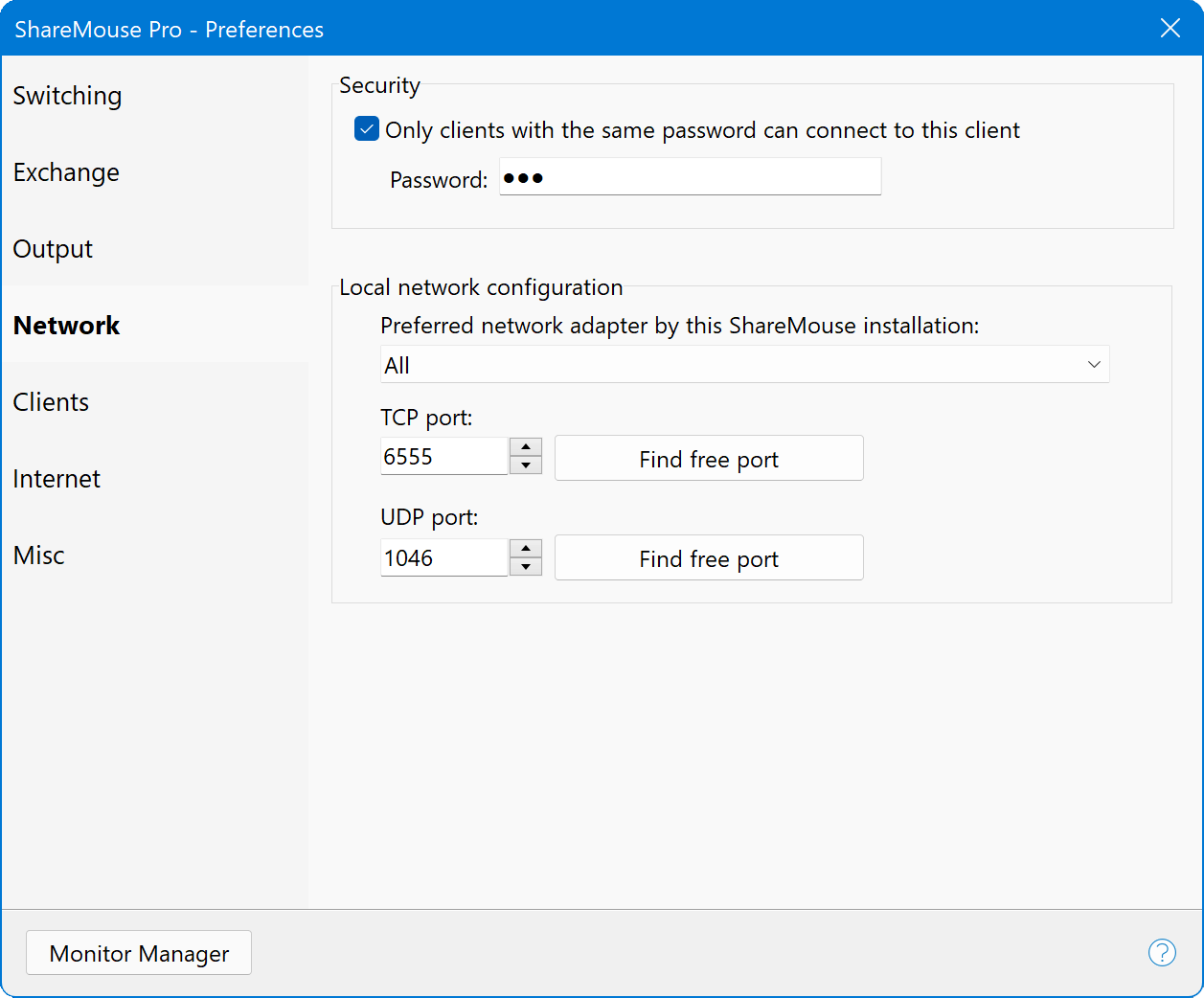Click the TCP port number field

point(443,457)
